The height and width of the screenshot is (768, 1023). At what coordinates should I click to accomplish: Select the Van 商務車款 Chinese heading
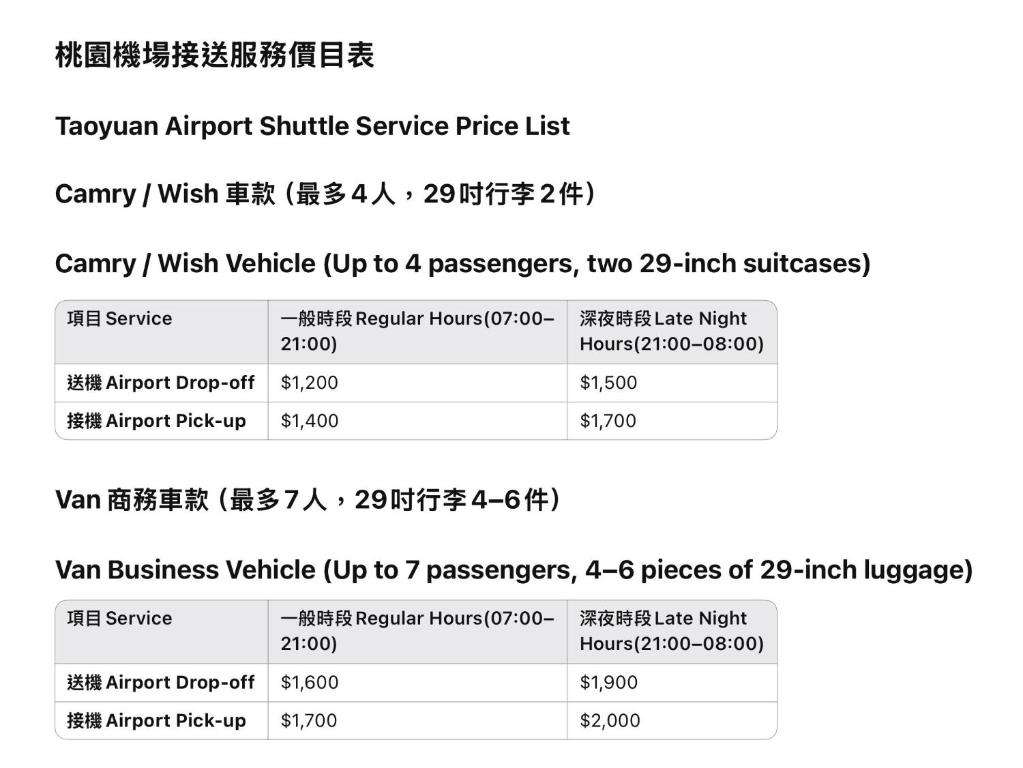(x=307, y=500)
